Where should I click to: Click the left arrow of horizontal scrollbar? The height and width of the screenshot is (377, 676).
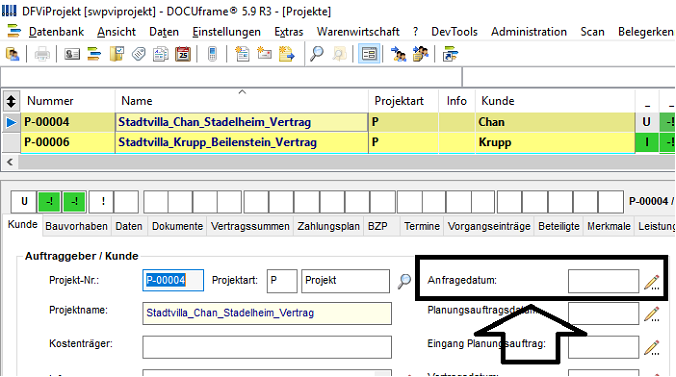tap(10, 162)
